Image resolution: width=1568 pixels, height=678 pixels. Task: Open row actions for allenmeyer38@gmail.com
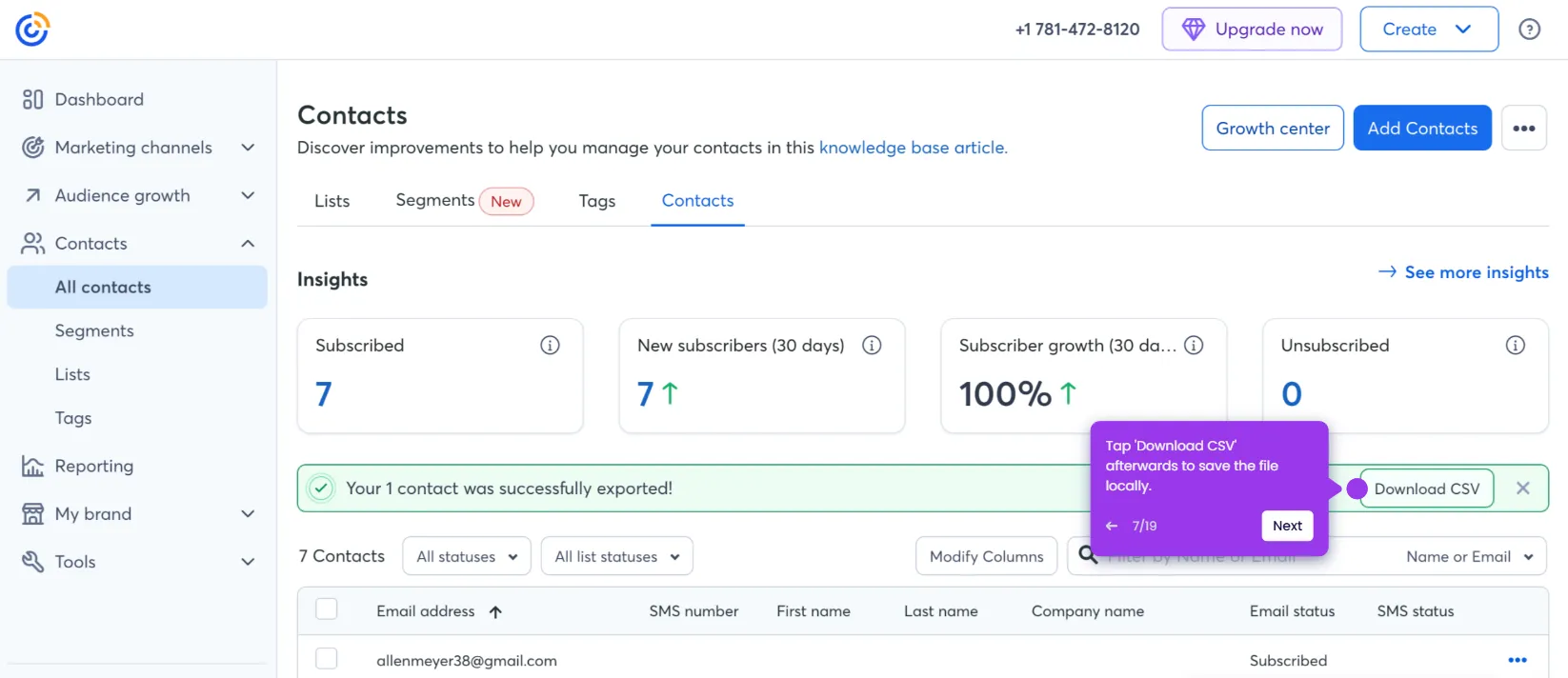click(1518, 660)
